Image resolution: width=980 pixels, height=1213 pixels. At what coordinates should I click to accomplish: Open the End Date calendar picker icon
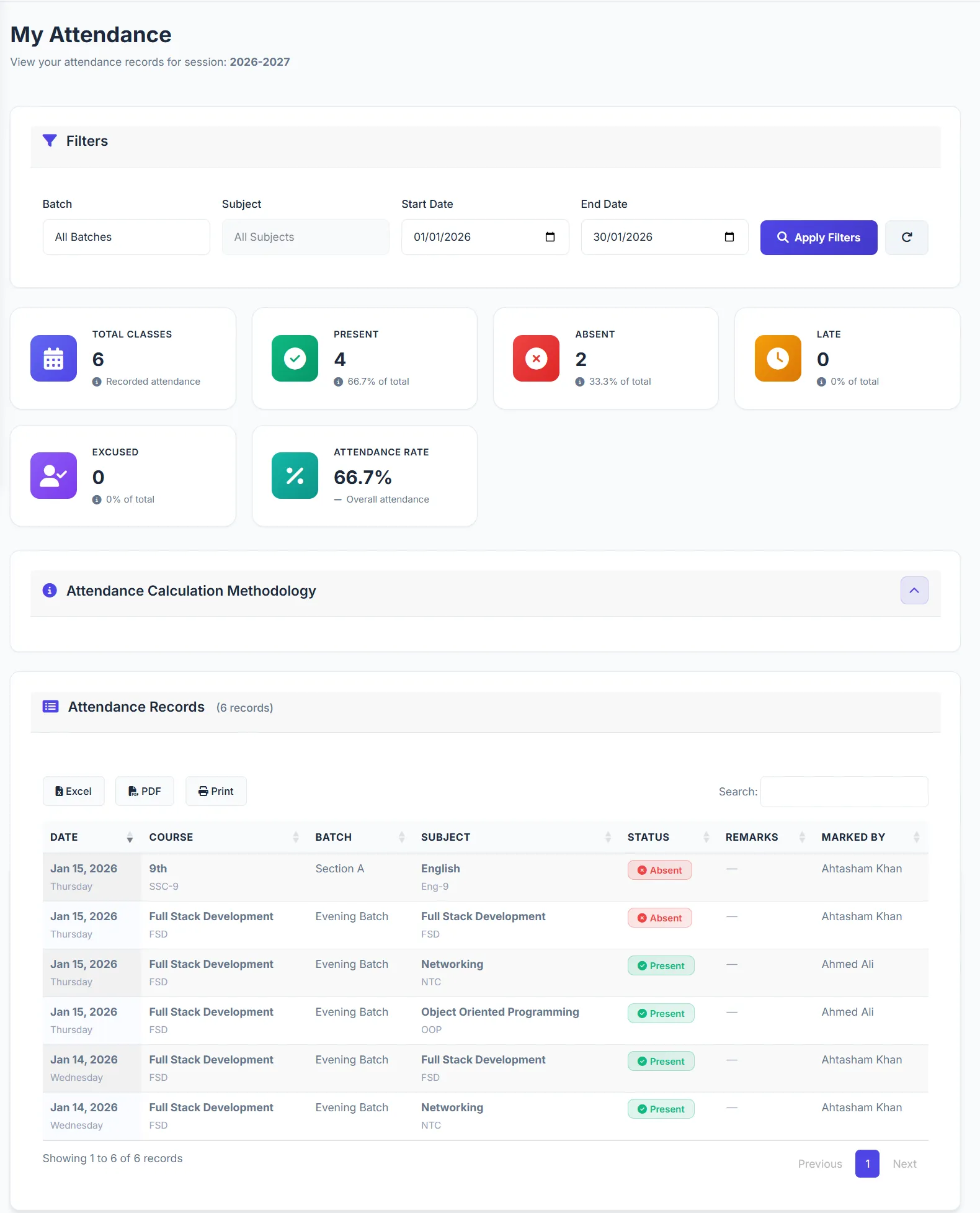[x=729, y=237]
